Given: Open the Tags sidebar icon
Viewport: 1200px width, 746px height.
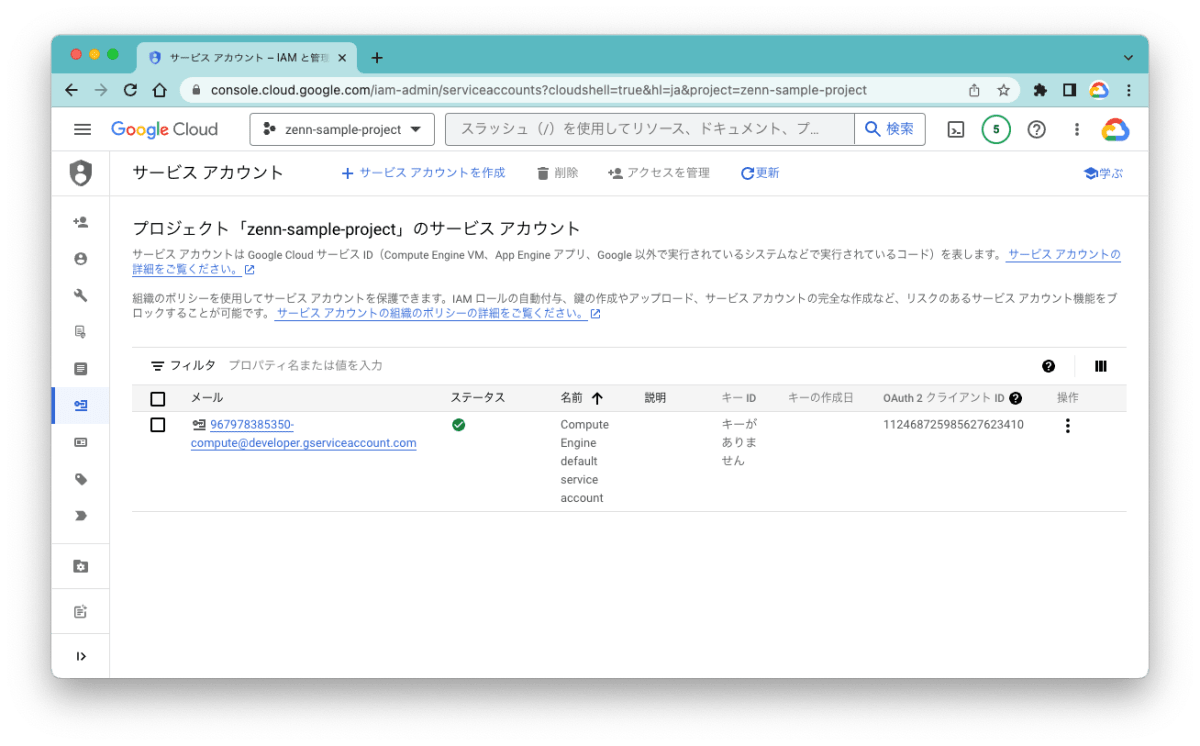Looking at the screenshot, I should (x=81, y=479).
